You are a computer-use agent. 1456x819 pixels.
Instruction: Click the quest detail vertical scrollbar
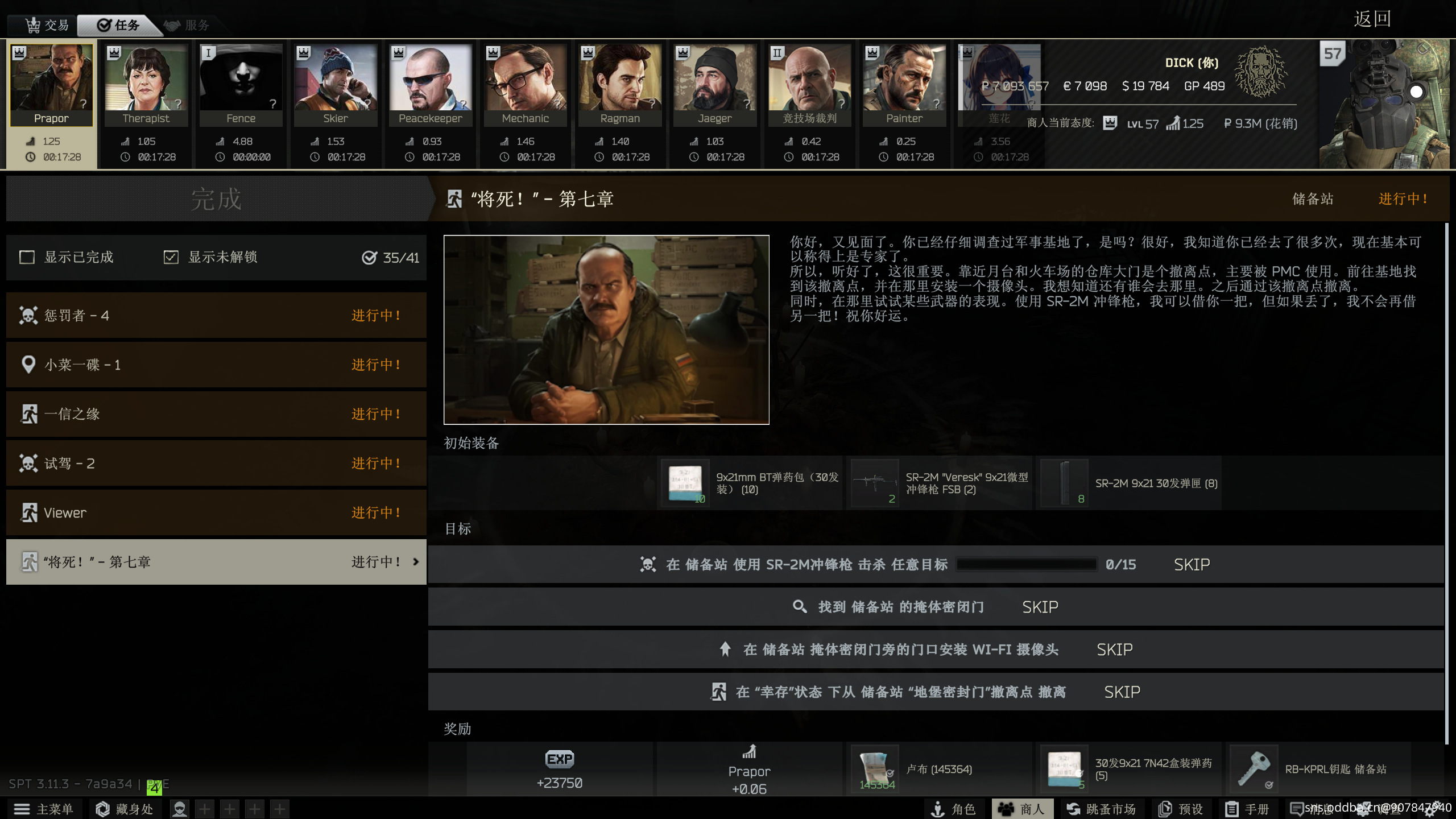pos(1446,483)
